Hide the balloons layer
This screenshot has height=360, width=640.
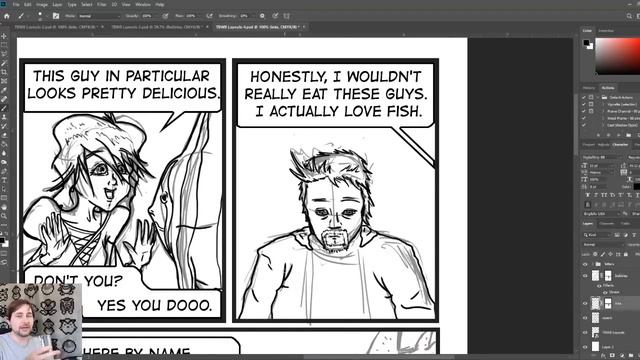click(x=585, y=276)
